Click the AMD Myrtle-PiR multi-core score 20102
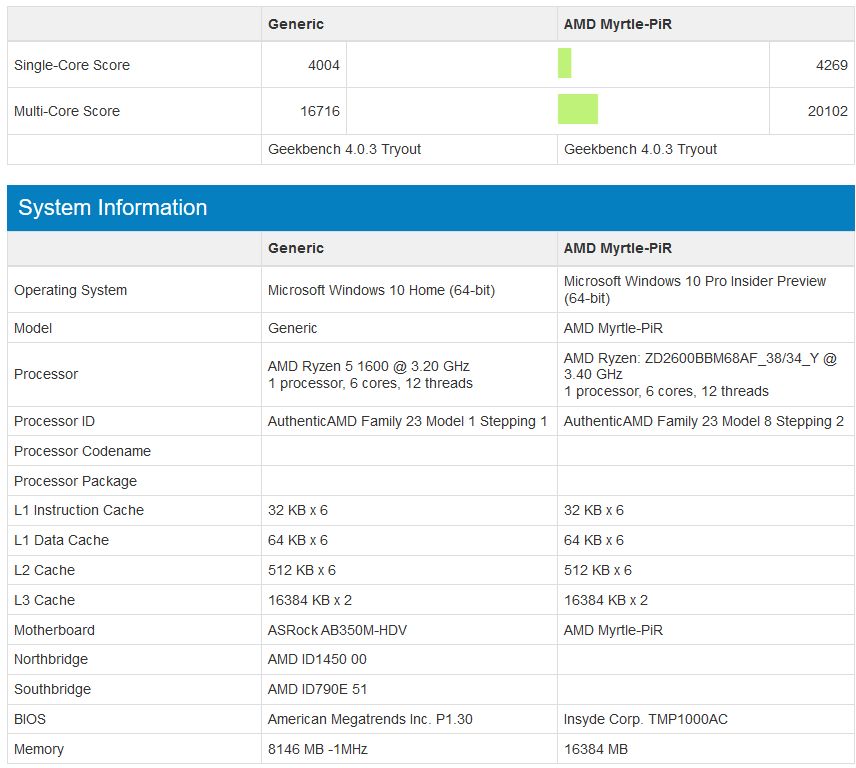Image resolution: width=856 pixels, height=768 pixels. point(828,111)
